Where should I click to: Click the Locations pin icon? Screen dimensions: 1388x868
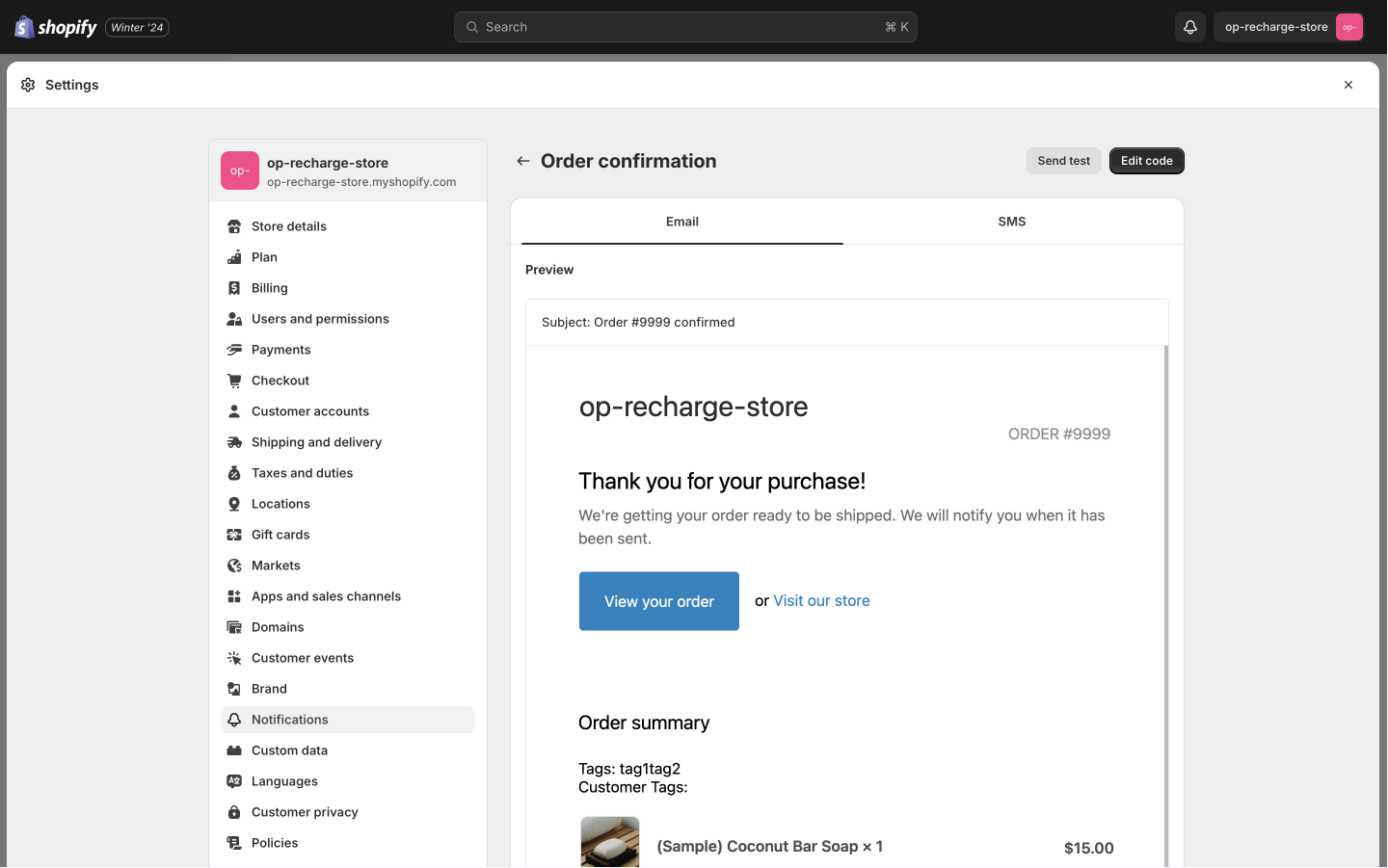(x=234, y=504)
